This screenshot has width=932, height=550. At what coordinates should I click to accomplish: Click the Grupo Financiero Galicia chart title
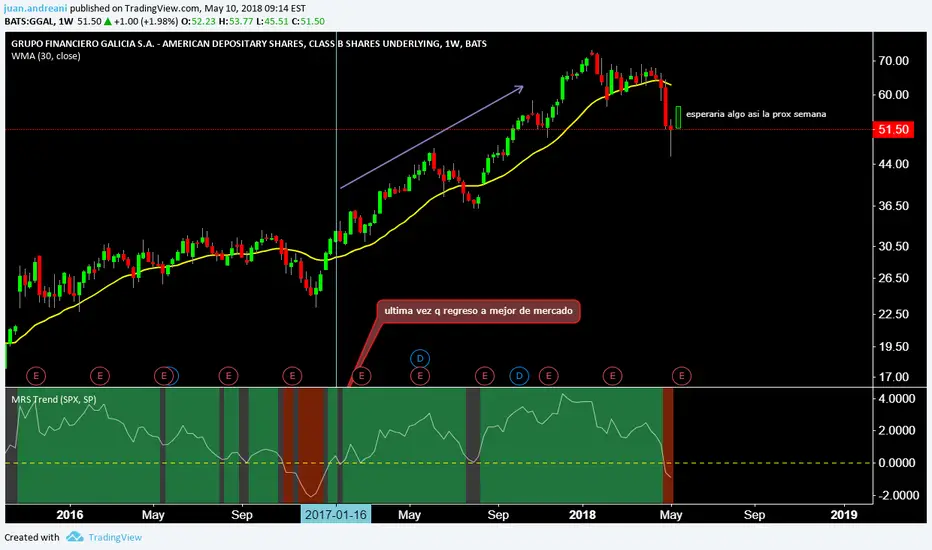248,43
